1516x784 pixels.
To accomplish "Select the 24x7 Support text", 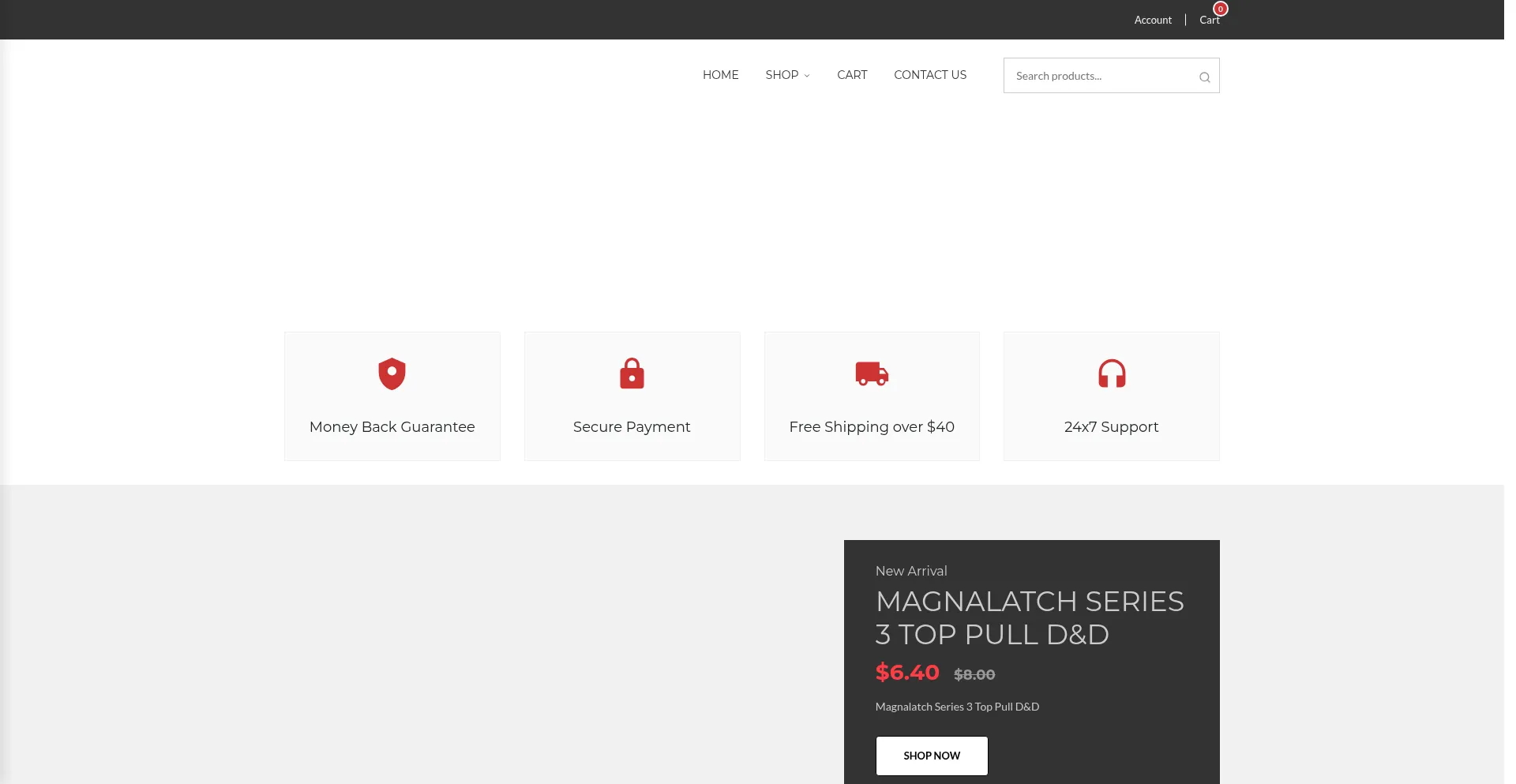I will pos(1111,427).
